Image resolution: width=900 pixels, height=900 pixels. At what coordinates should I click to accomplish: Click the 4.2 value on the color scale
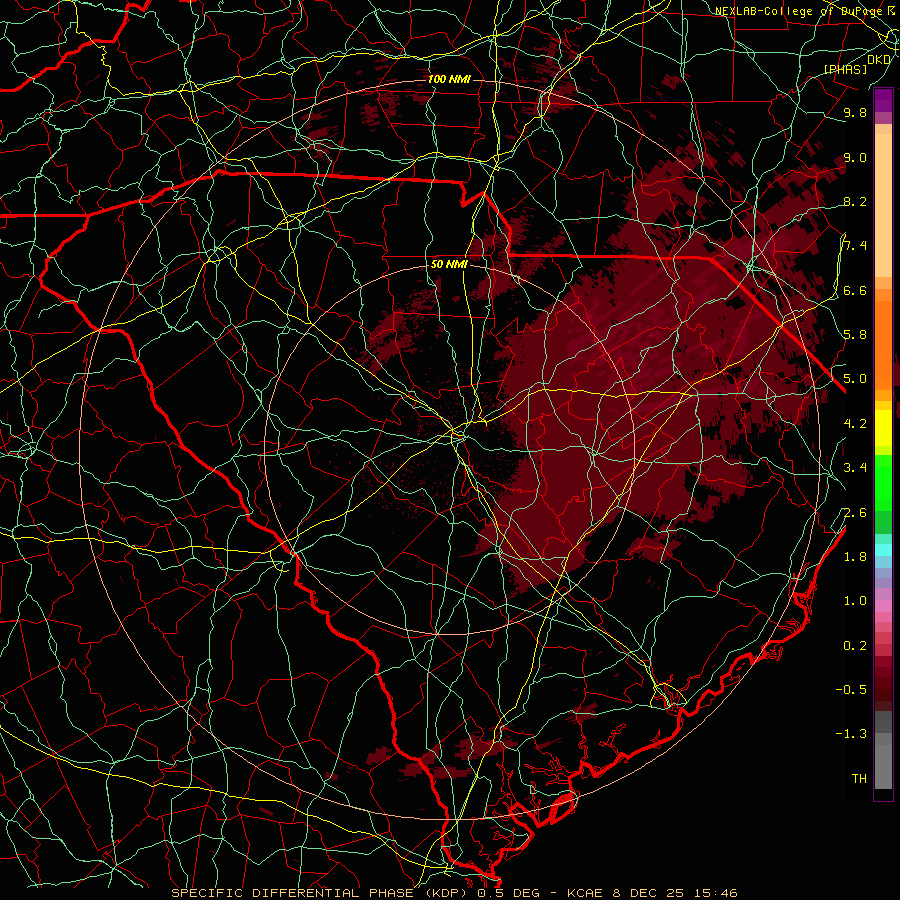pos(855,424)
